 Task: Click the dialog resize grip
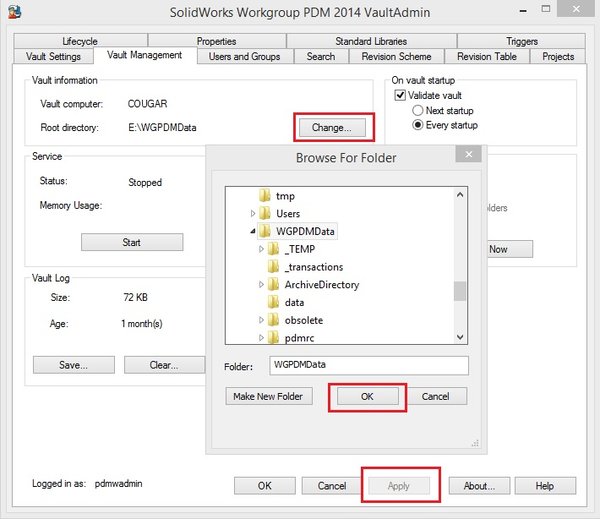[475, 443]
